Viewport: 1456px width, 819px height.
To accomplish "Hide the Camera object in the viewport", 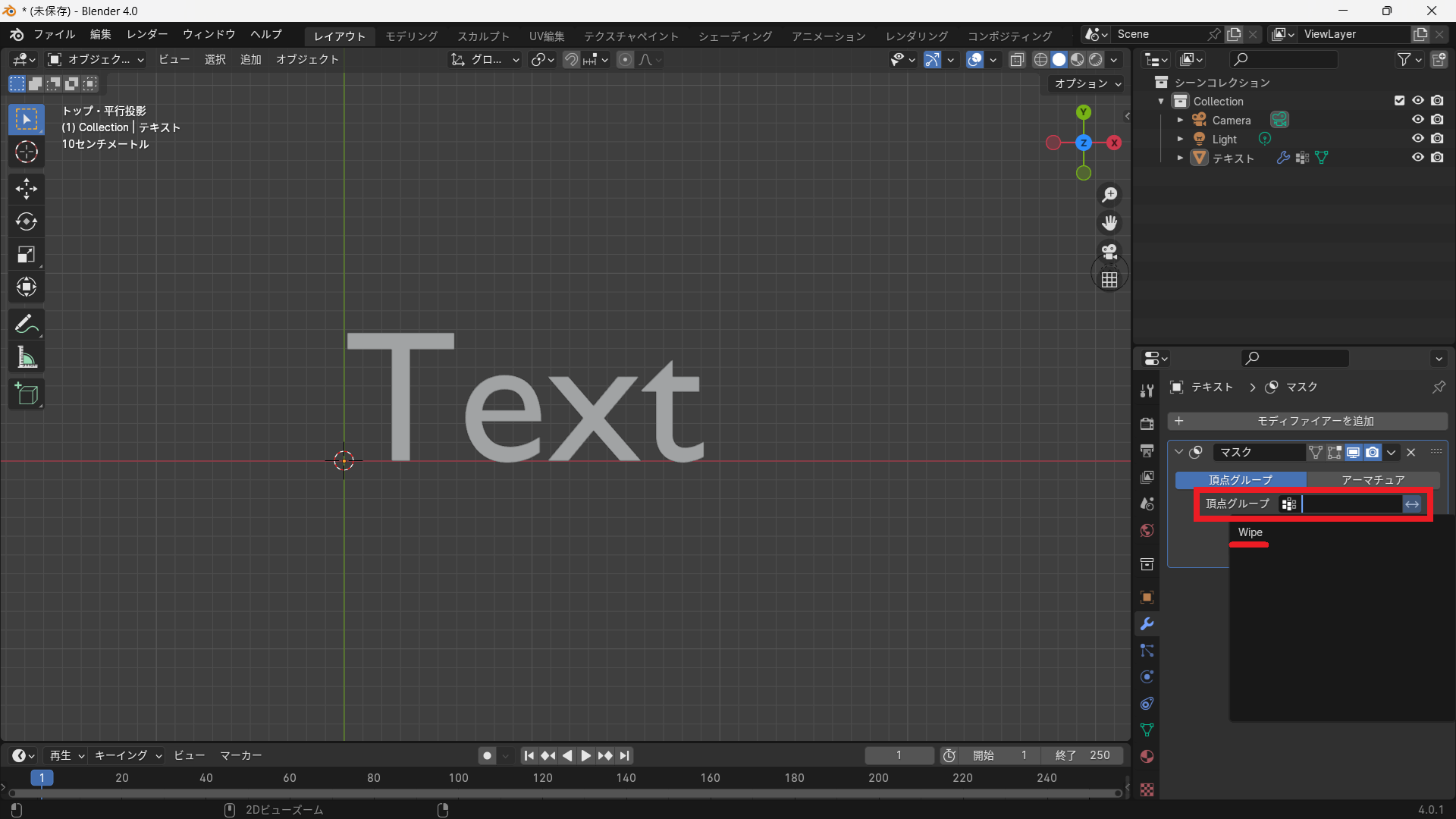I will 1417,120.
